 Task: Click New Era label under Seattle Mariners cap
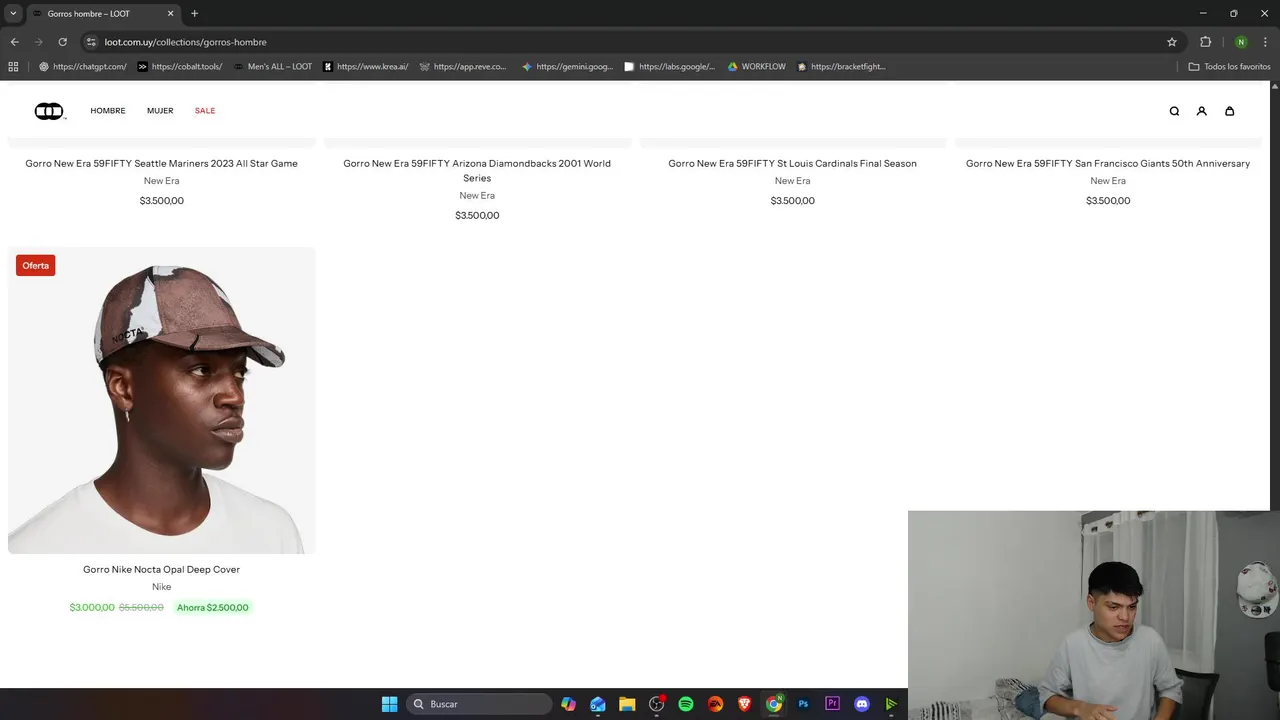tap(161, 181)
